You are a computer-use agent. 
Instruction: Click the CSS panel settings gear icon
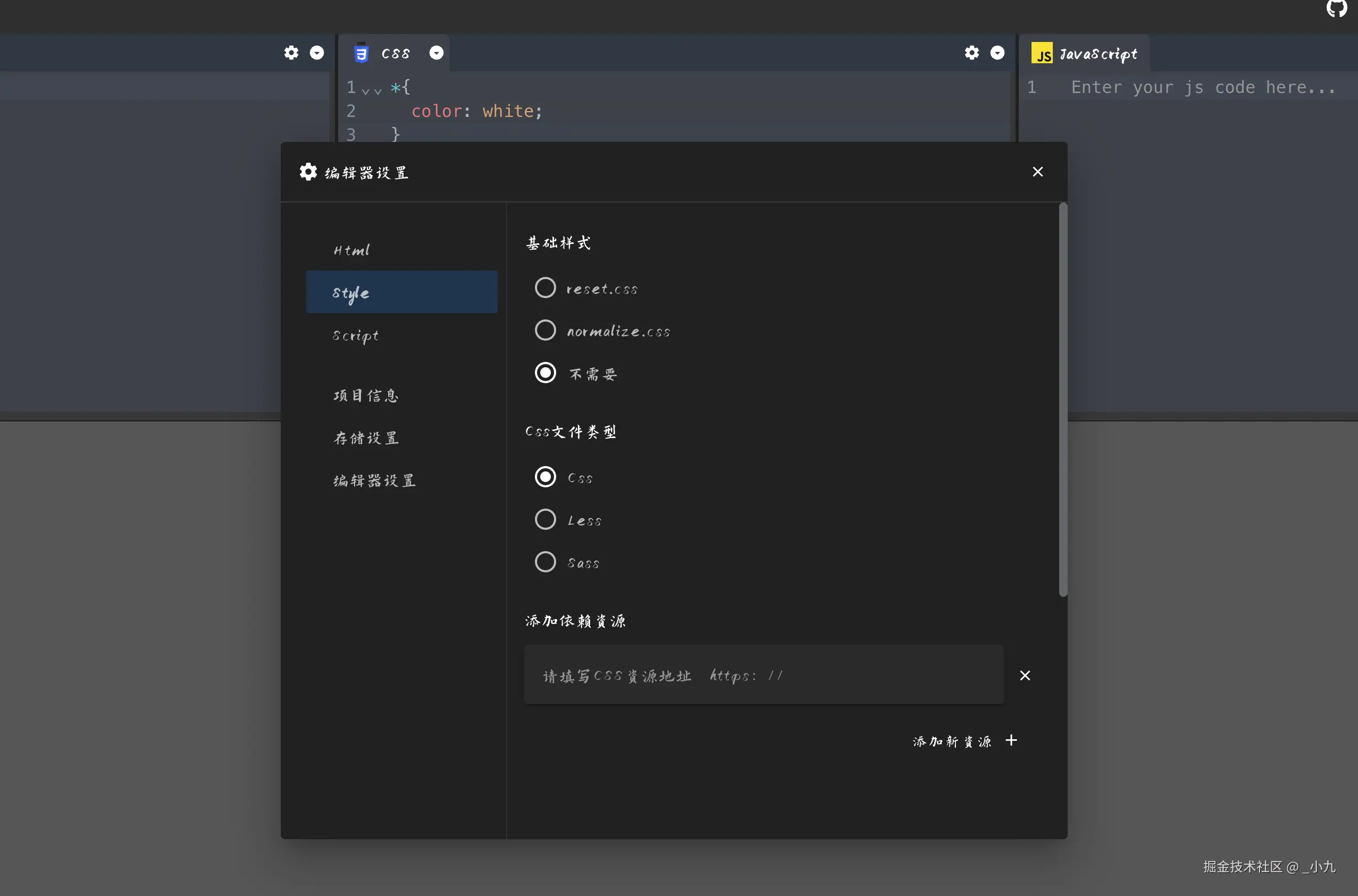(x=971, y=53)
